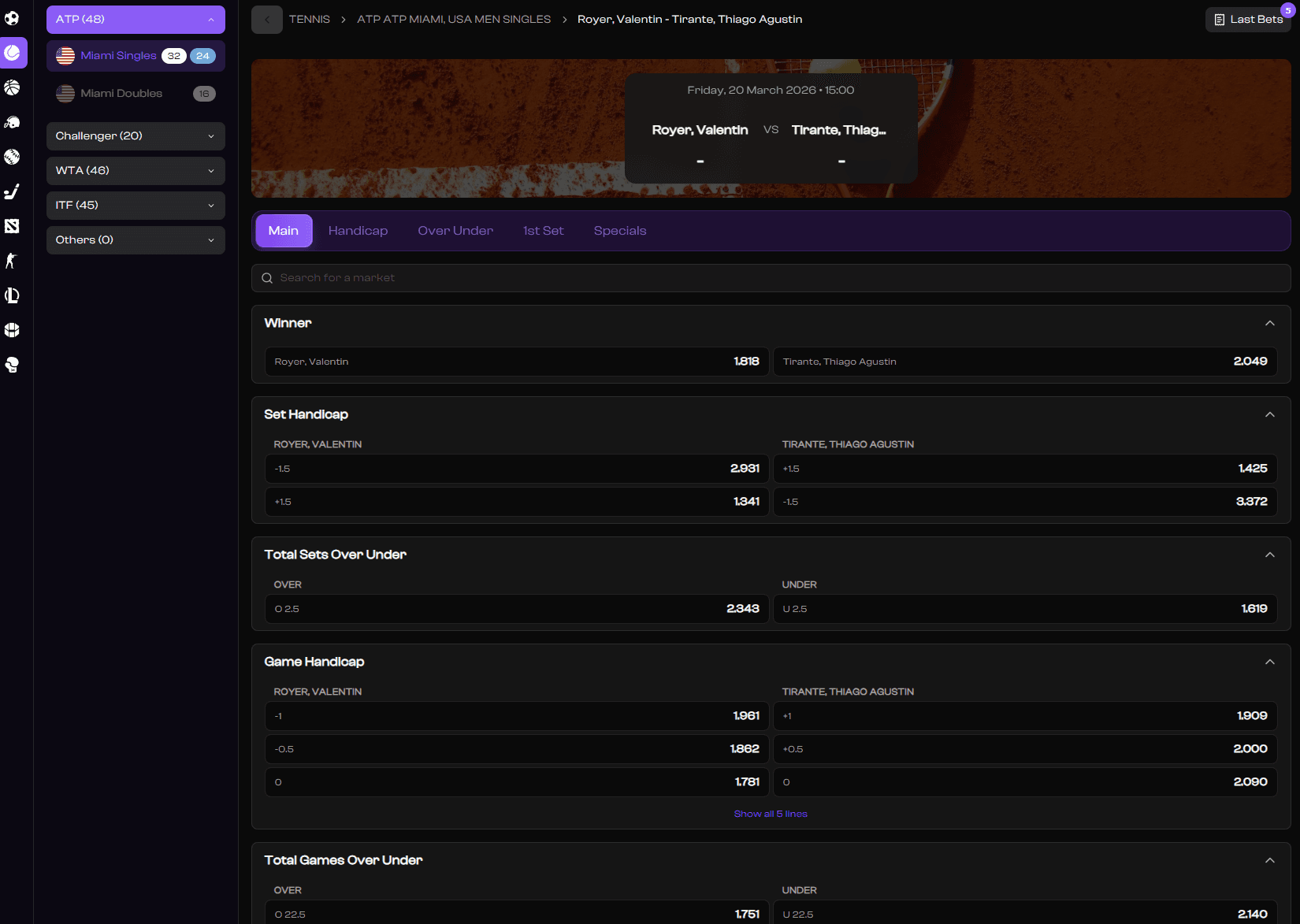This screenshot has width=1300, height=924.
Task: Select the basketball sport icon
Action: click(x=12, y=87)
